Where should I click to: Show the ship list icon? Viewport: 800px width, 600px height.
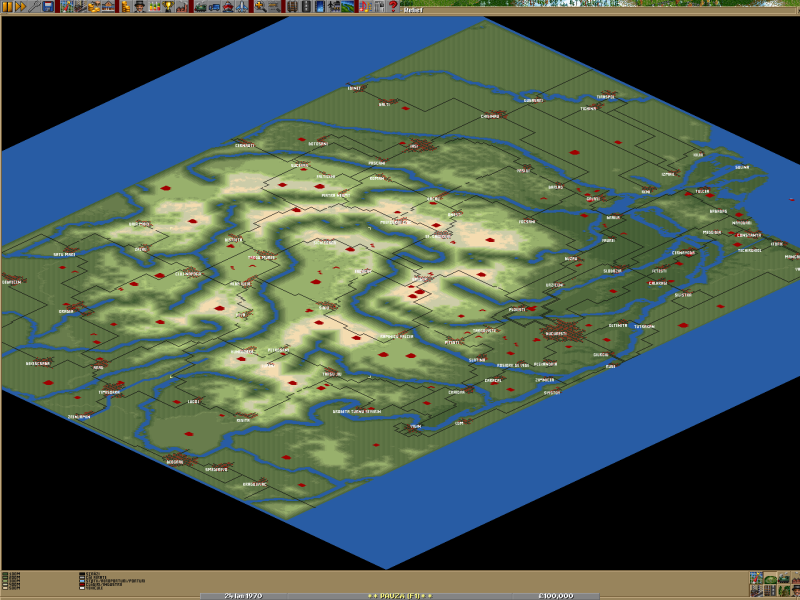(228, 6)
